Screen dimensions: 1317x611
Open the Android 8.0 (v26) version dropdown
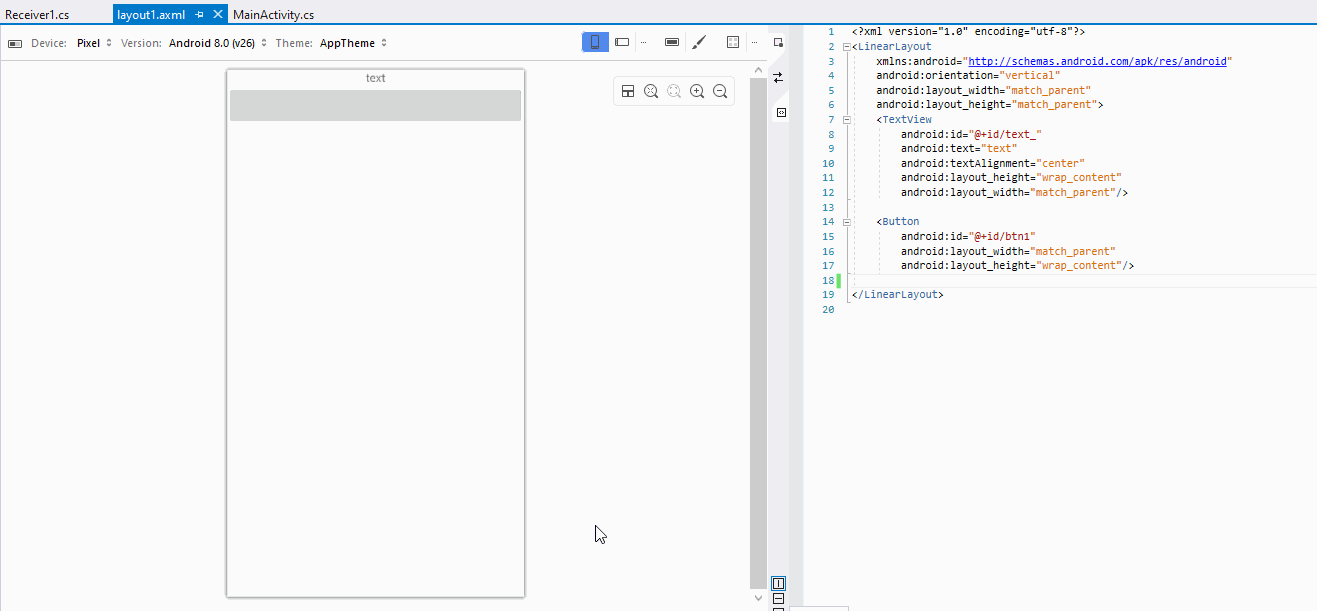pyautogui.click(x=218, y=43)
